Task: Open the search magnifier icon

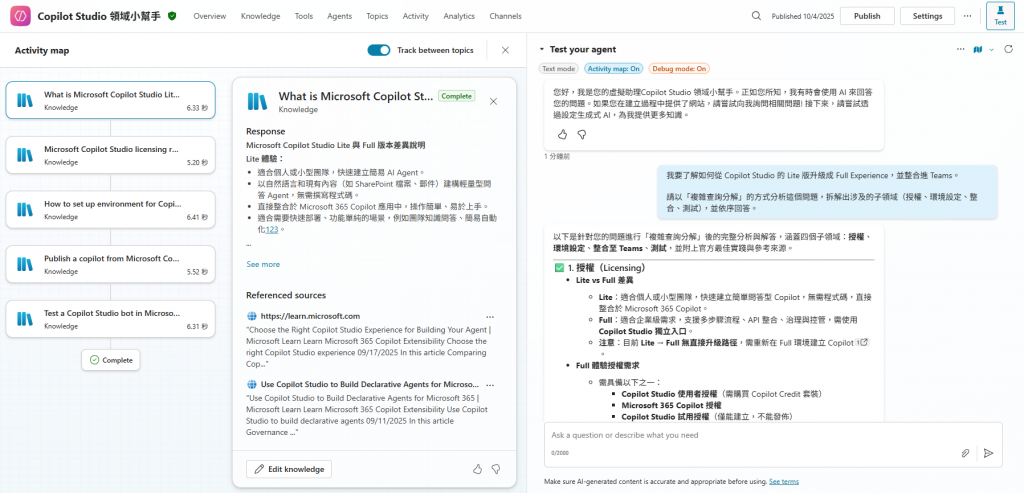Action: [x=756, y=16]
